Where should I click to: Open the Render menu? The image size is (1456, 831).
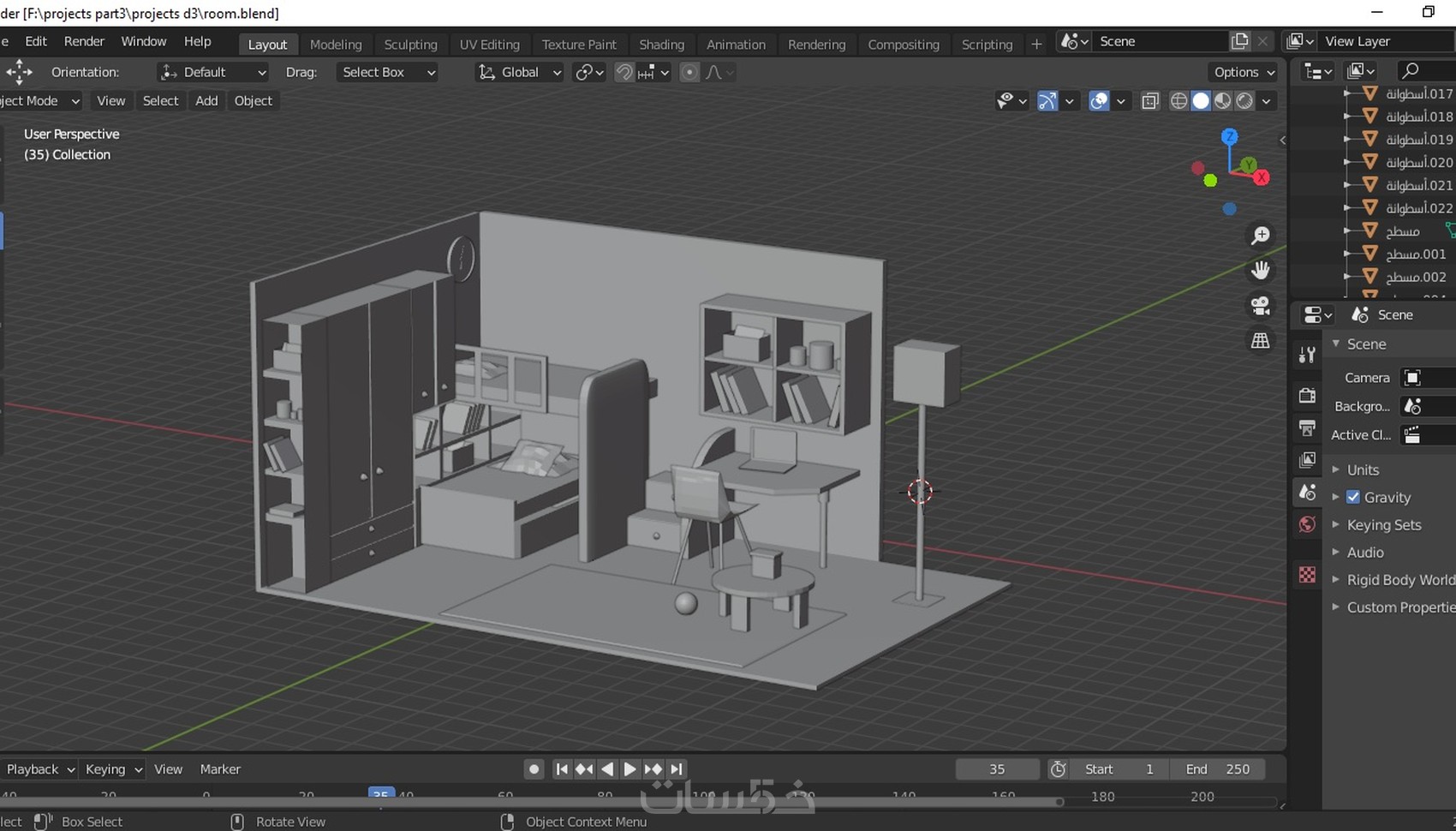pyautogui.click(x=84, y=41)
